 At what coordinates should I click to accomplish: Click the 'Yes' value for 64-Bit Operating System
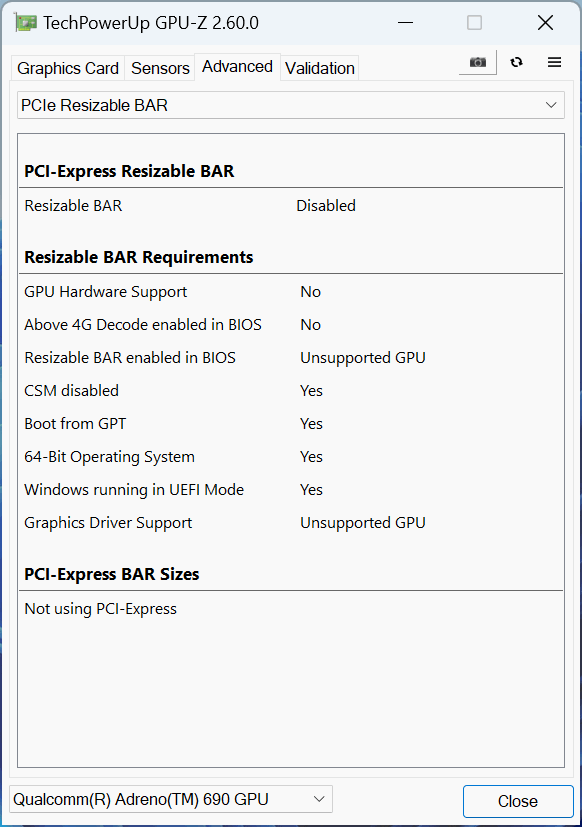pos(311,457)
